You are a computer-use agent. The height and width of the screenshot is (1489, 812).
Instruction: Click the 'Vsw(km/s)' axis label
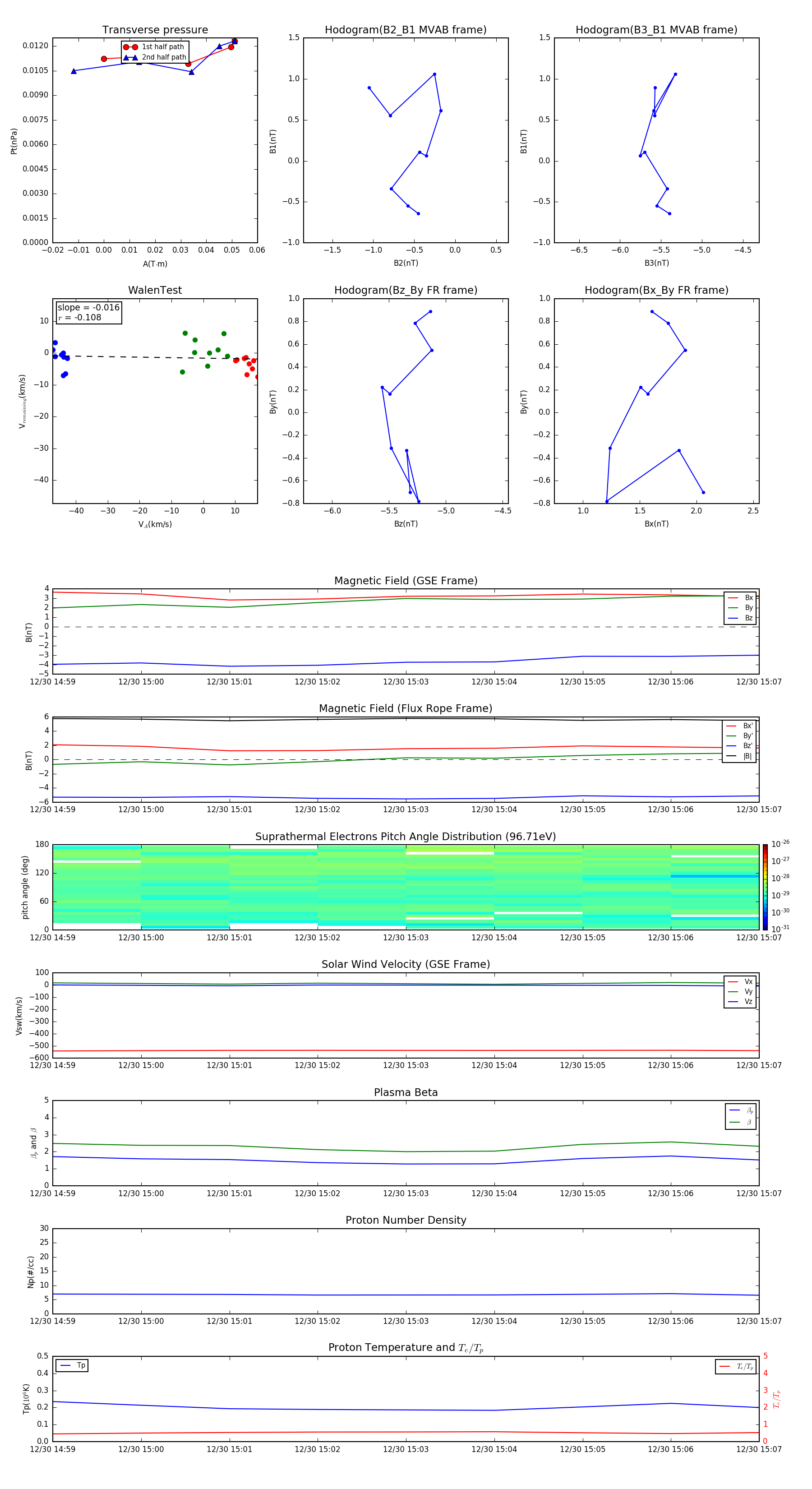tap(19, 1016)
